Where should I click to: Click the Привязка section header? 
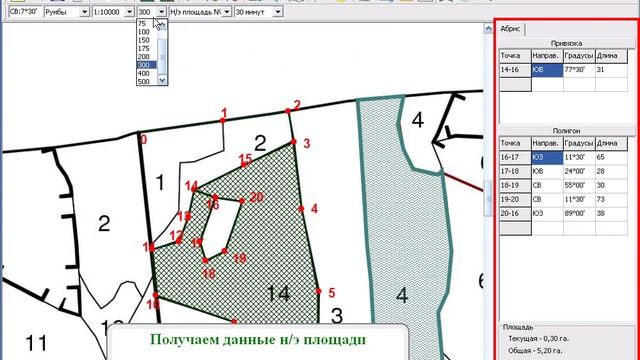coord(567,43)
